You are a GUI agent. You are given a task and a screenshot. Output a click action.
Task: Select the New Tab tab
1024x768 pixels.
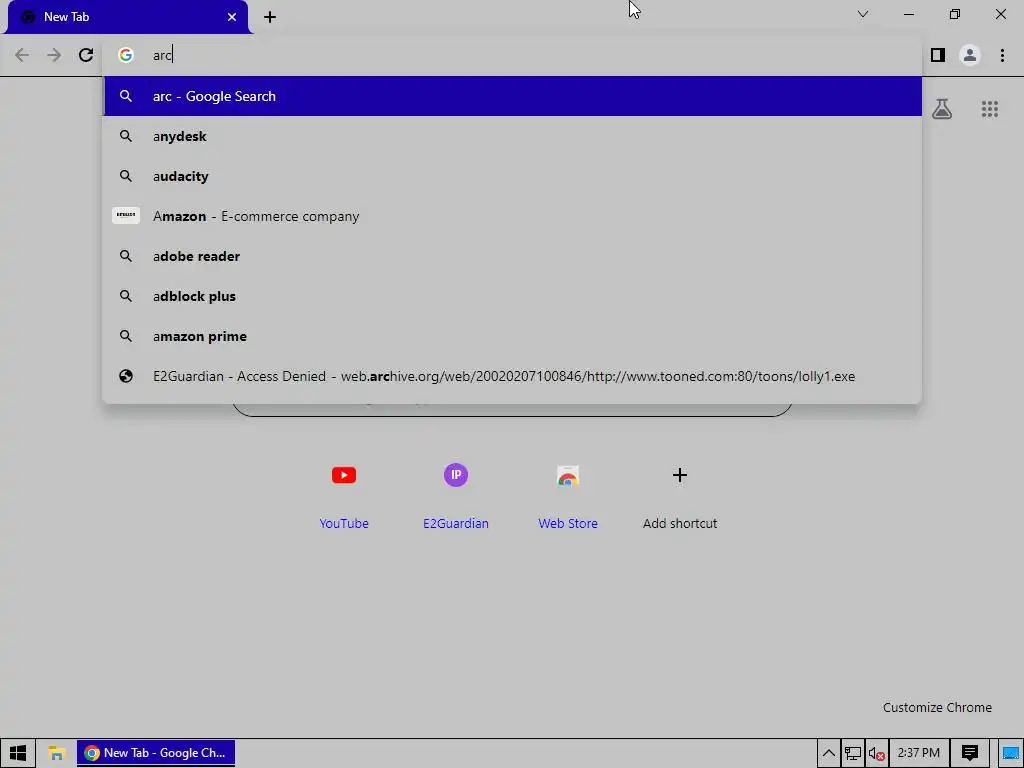pyautogui.click(x=127, y=17)
